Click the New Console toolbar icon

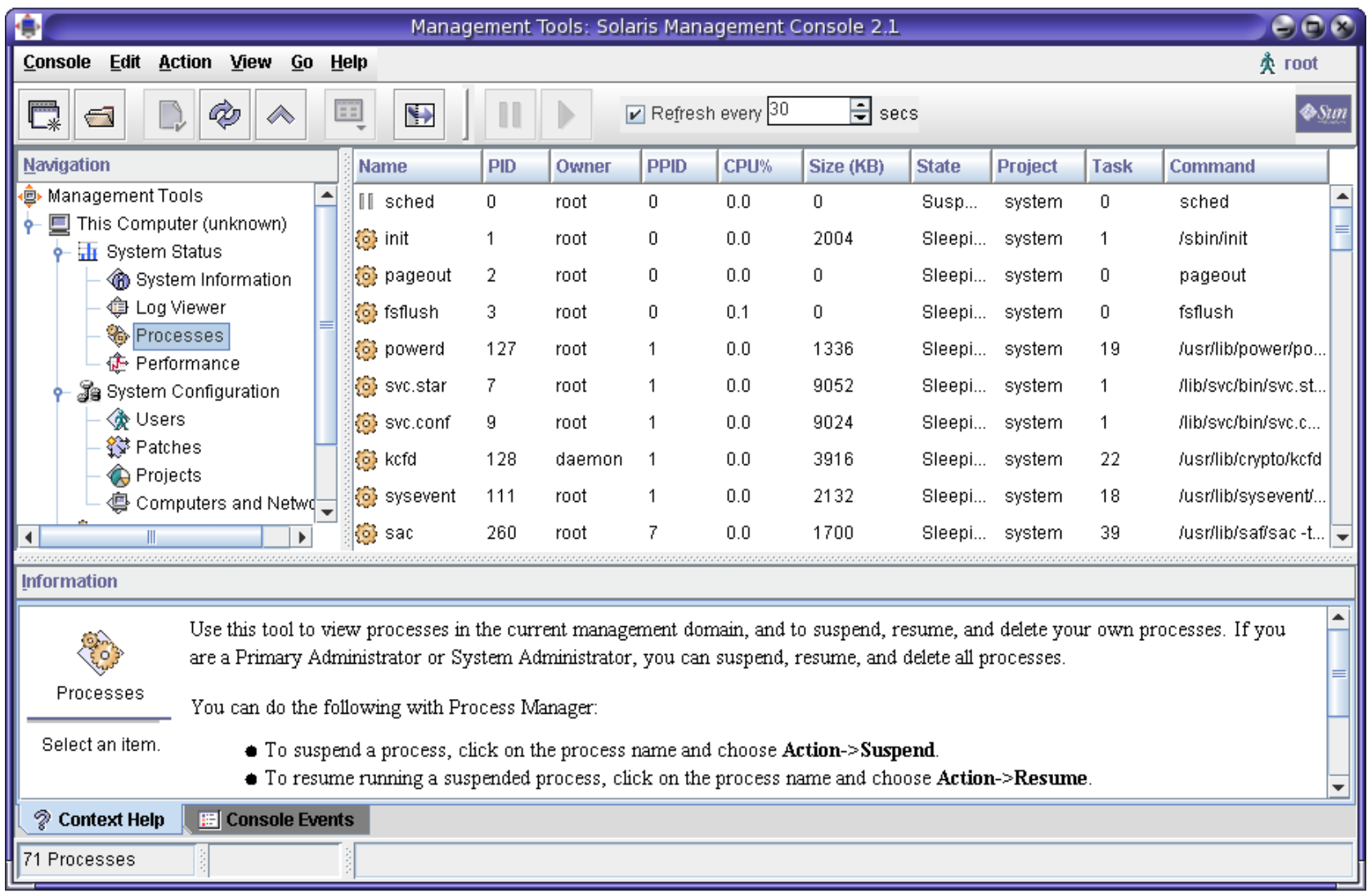click(44, 114)
